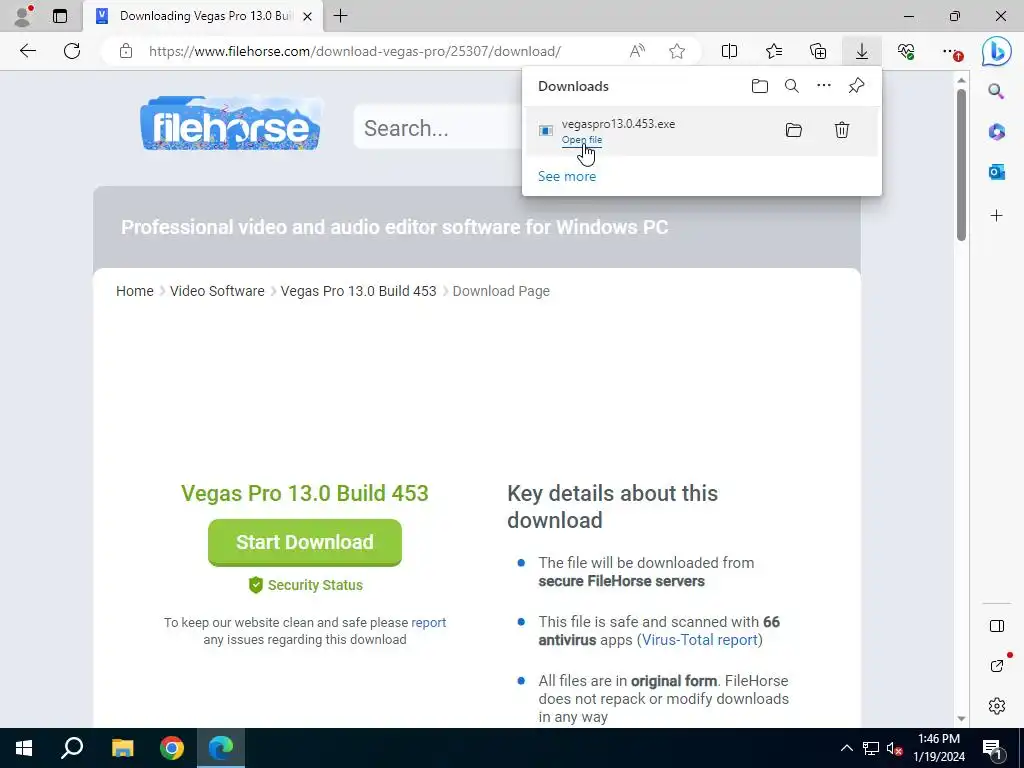
Task: Search within downloads
Action: [x=792, y=86]
